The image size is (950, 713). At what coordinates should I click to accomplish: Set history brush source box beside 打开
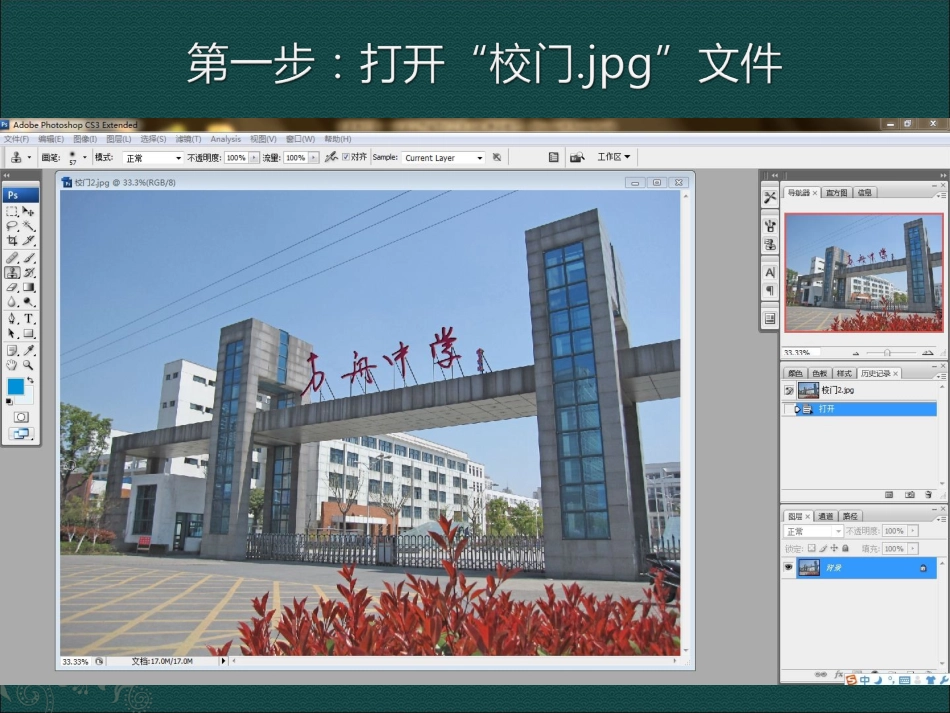[789, 410]
